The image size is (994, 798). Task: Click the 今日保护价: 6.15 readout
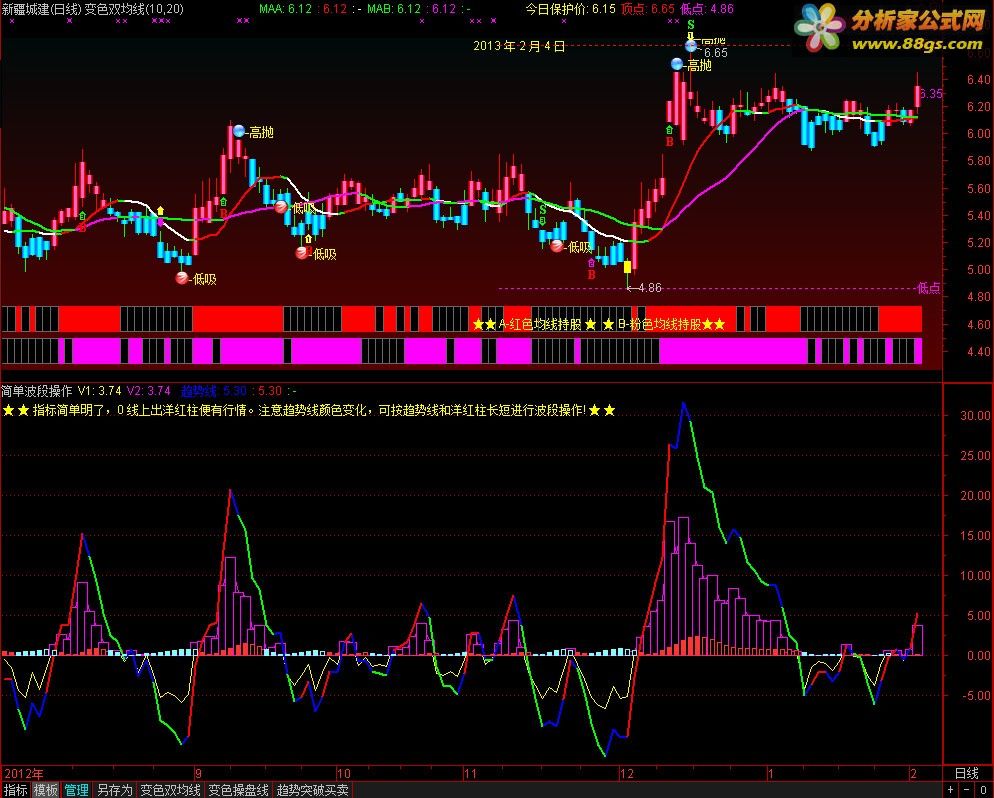tap(571, 9)
